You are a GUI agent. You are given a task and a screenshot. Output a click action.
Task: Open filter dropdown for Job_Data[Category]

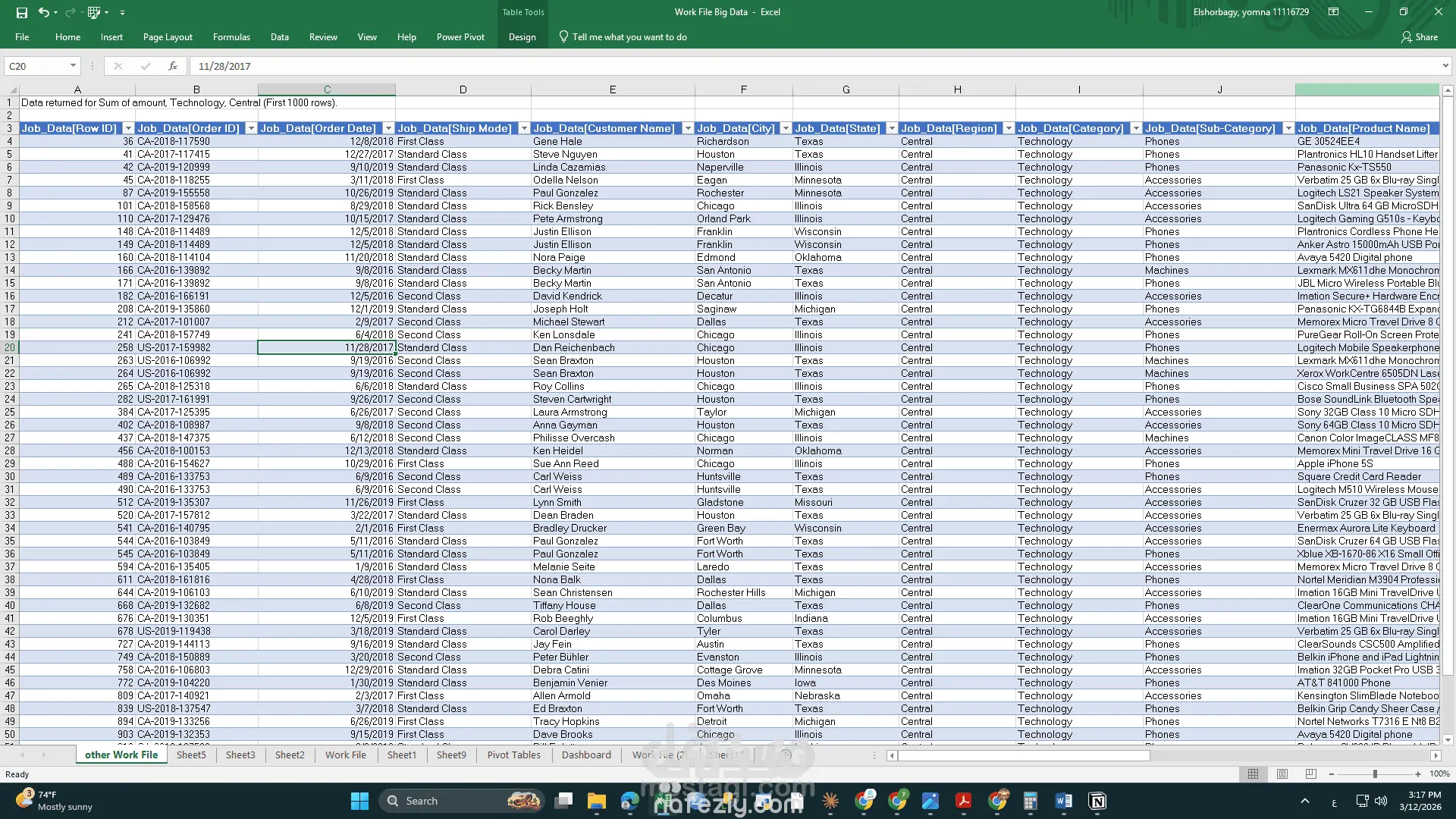pyautogui.click(x=1136, y=128)
